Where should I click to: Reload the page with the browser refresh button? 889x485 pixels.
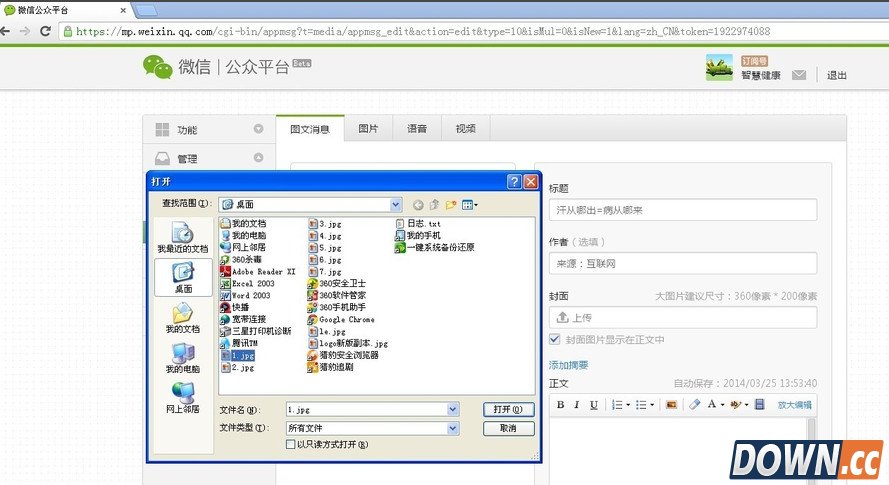pyautogui.click(x=45, y=31)
